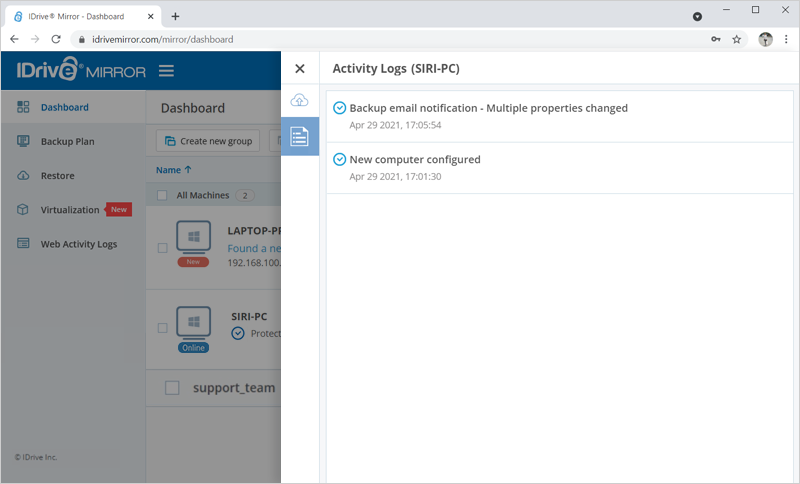
Task: Bookmark this page with the star
Action: click(x=736, y=39)
